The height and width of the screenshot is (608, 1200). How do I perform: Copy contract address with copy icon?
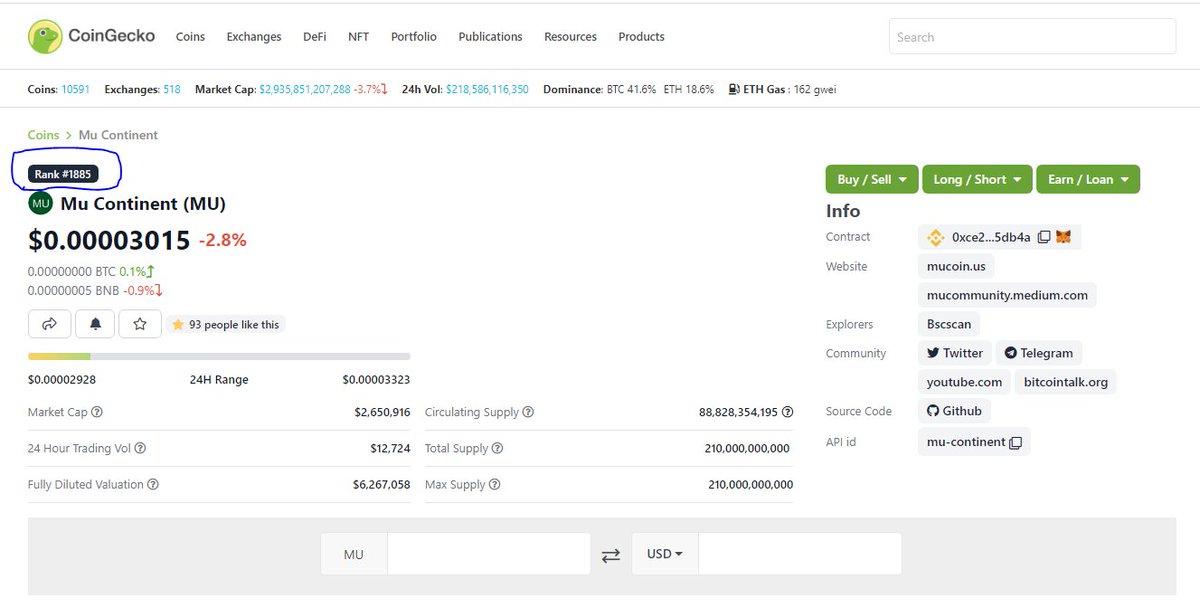pyautogui.click(x=1044, y=237)
